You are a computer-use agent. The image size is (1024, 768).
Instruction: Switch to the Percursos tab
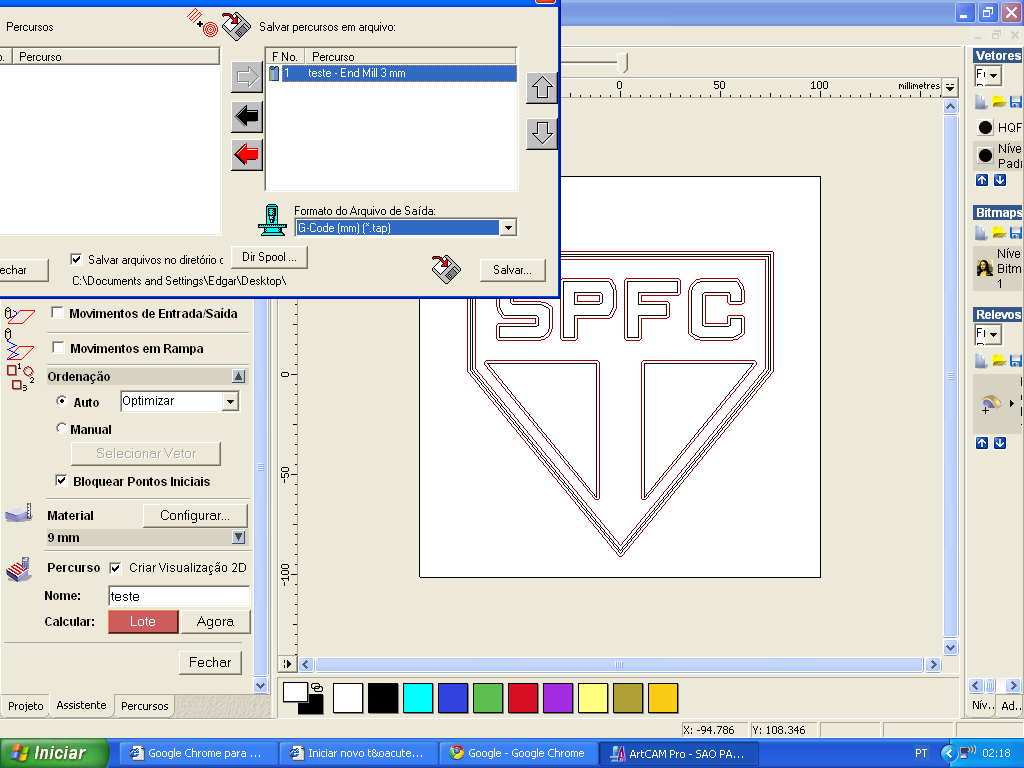pos(144,706)
